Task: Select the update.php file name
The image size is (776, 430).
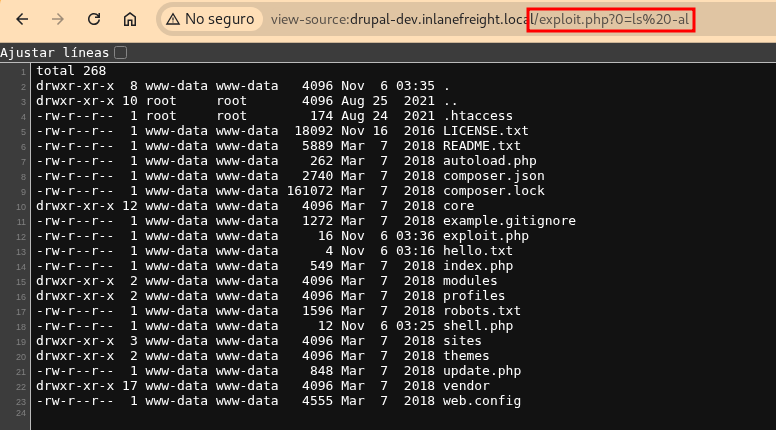Action: (x=482, y=371)
